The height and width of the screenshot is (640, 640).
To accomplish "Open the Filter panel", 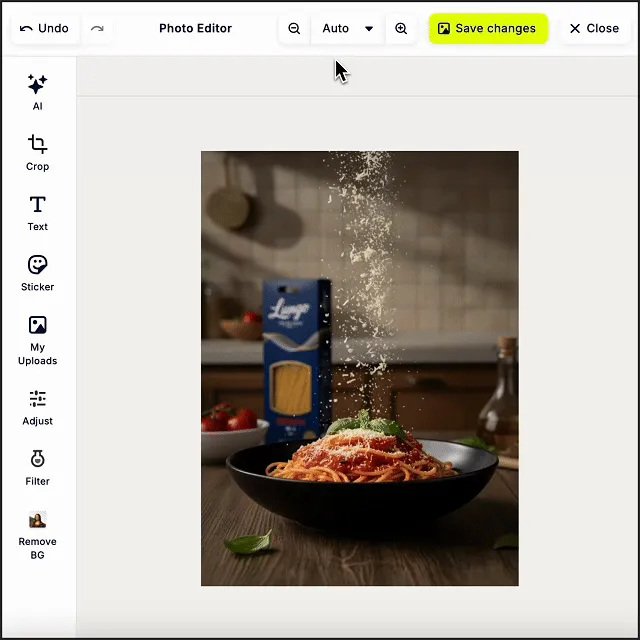I will pyautogui.click(x=37, y=467).
